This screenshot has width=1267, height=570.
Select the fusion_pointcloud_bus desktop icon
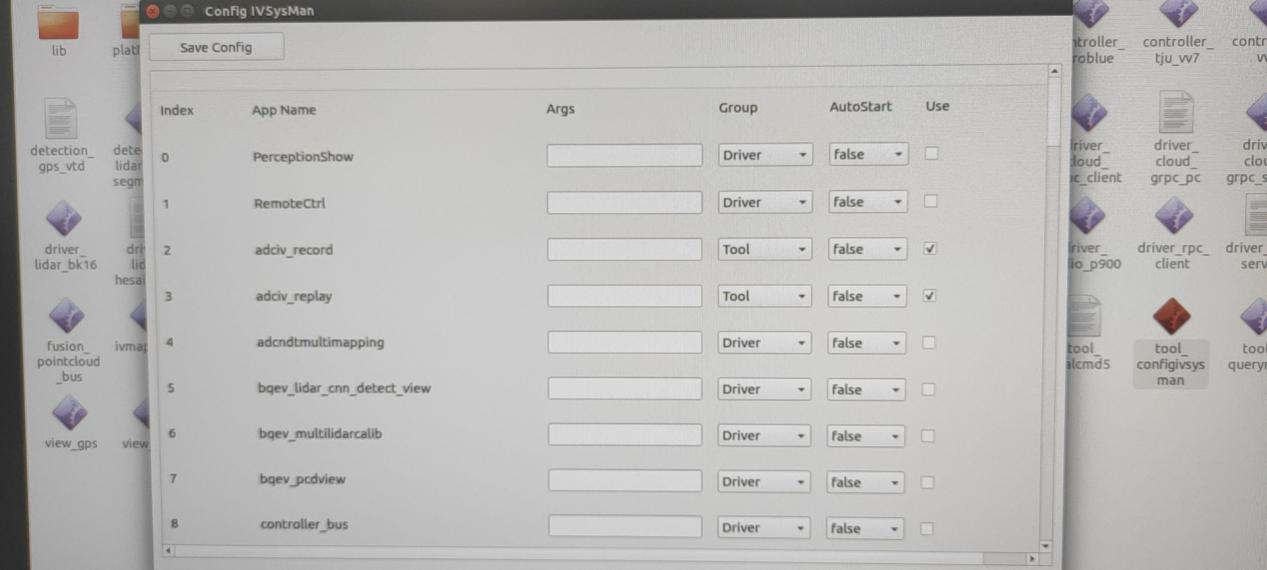[x=66, y=320]
